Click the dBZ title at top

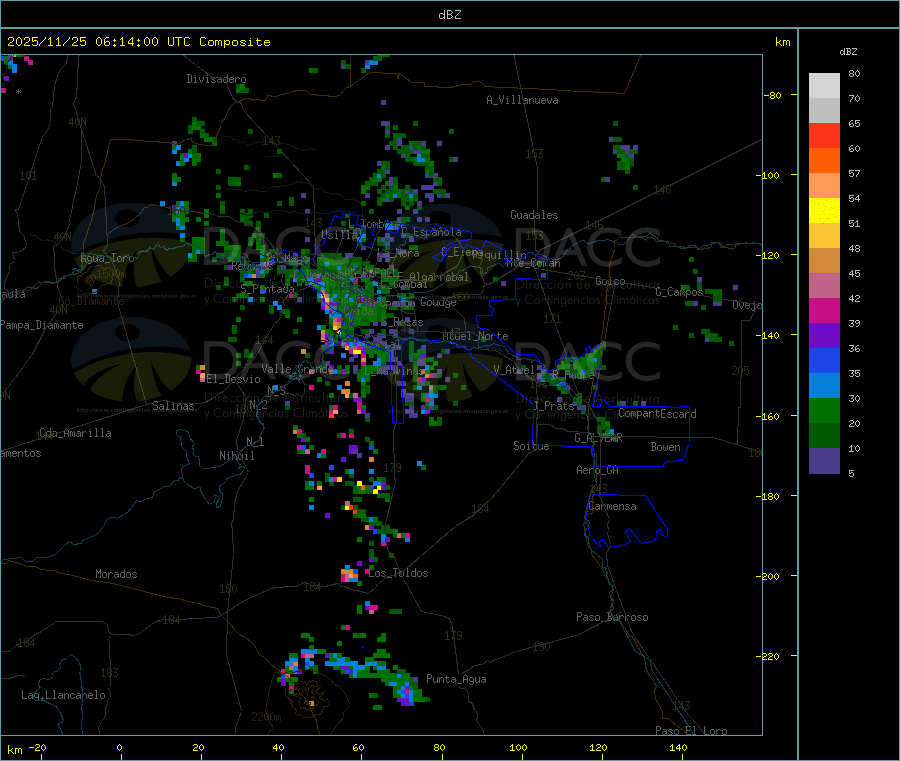pyautogui.click(x=449, y=15)
